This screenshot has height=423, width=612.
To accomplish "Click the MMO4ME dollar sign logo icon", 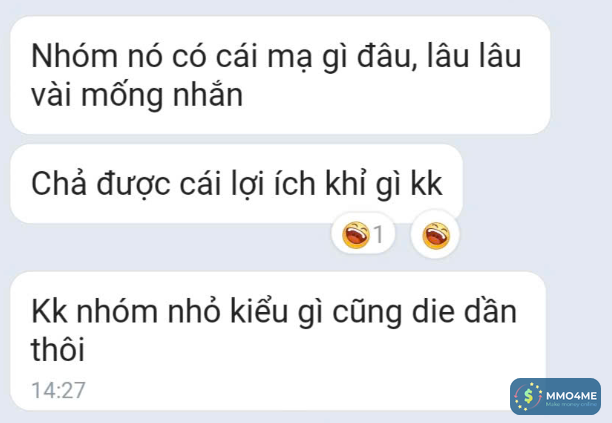I will 528,396.
